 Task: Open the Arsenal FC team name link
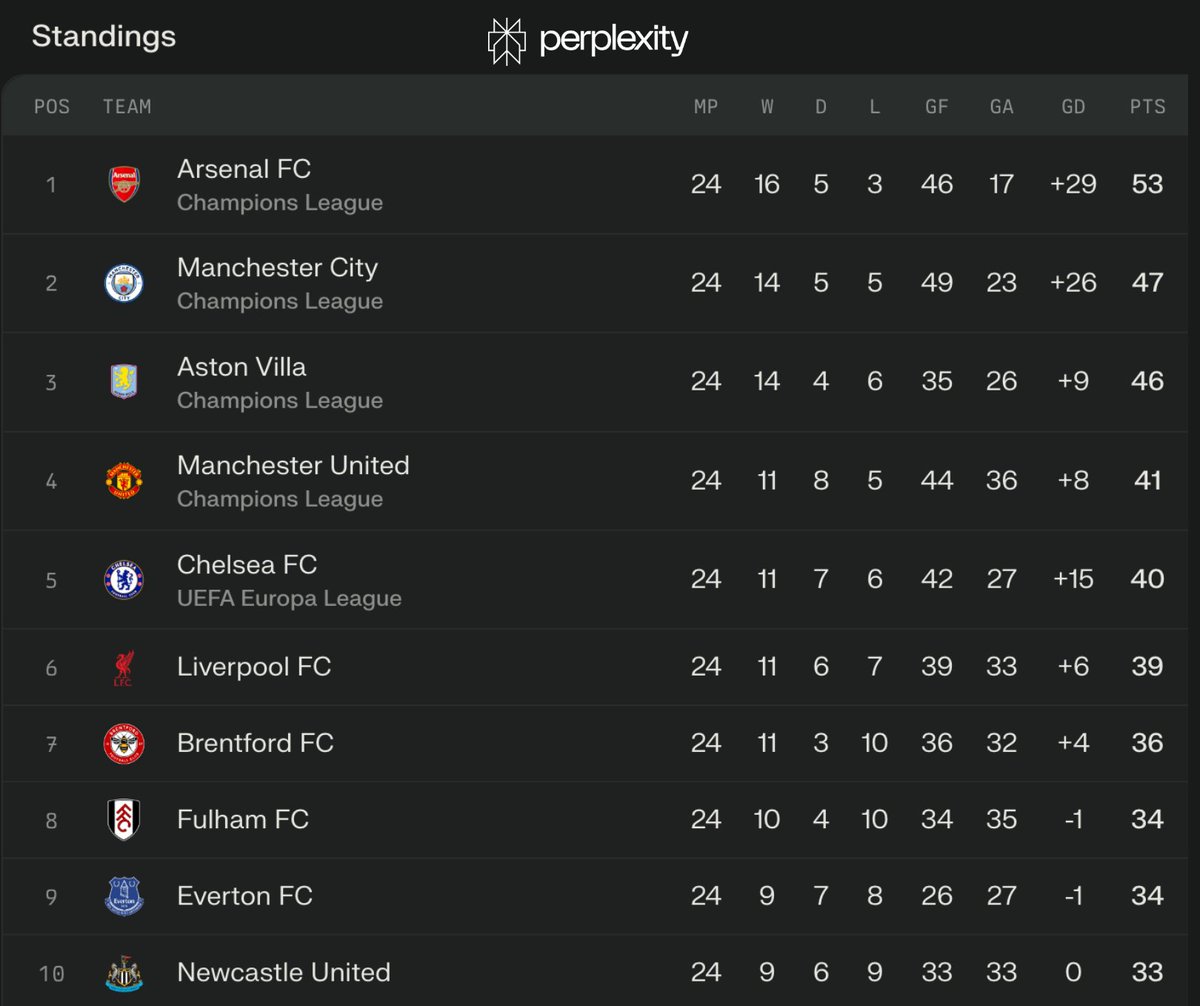(244, 169)
